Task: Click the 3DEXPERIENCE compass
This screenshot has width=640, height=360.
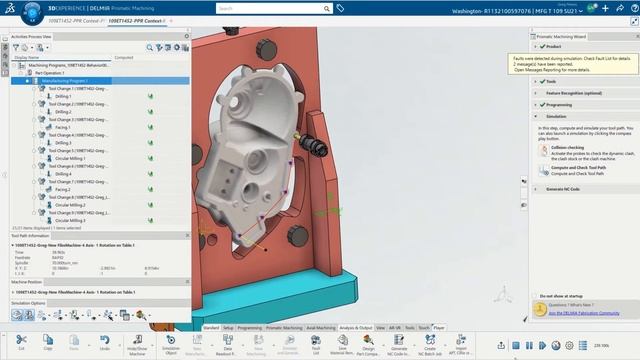Action: pos(32,13)
